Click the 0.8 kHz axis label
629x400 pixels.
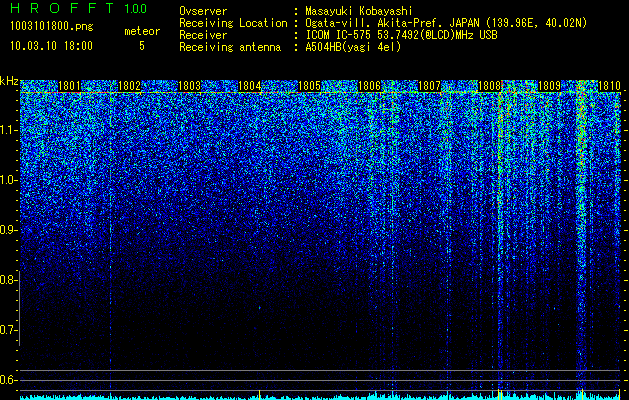pos(9,280)
